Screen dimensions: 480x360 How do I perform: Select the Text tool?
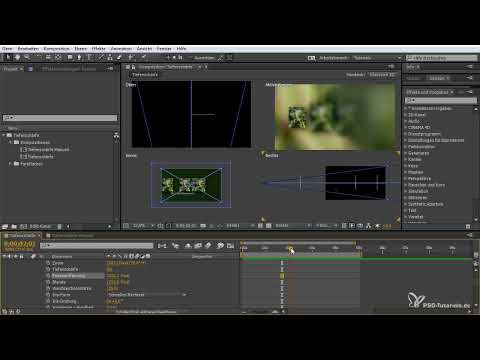click(x=89, y=57)
